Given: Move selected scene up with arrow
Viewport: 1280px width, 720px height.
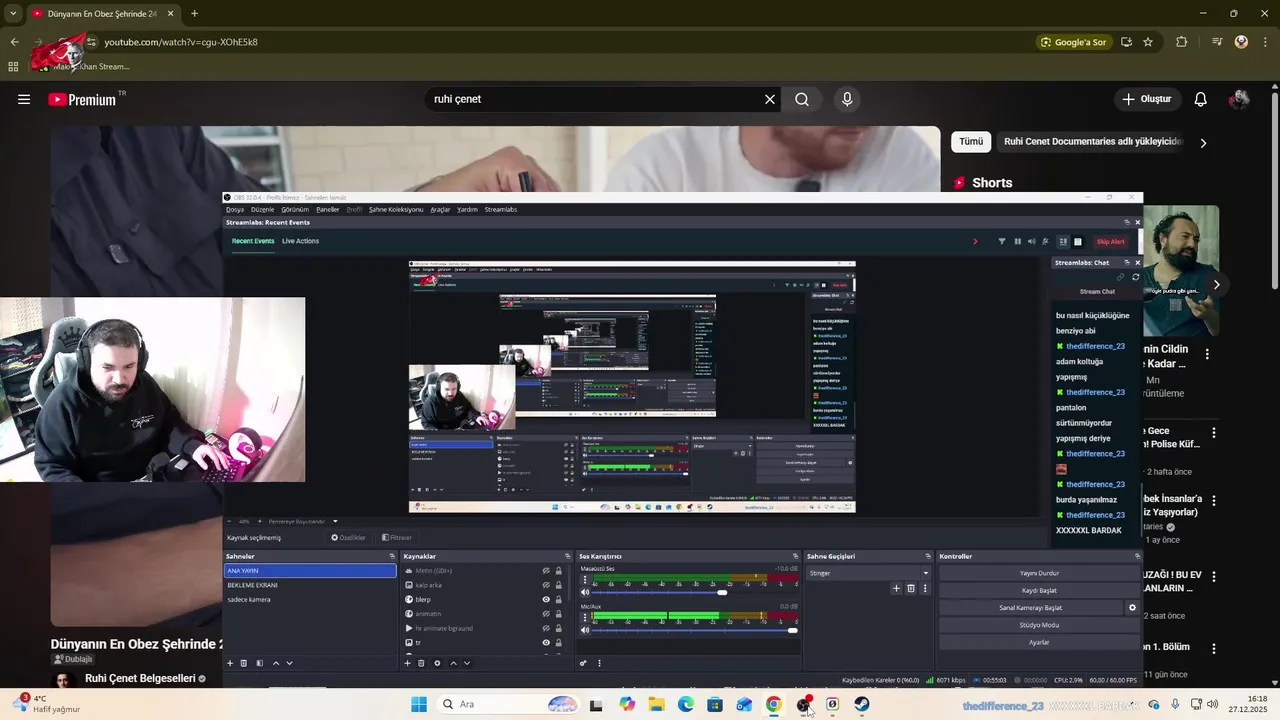Looking at the screenshot, I should [276, 663].
